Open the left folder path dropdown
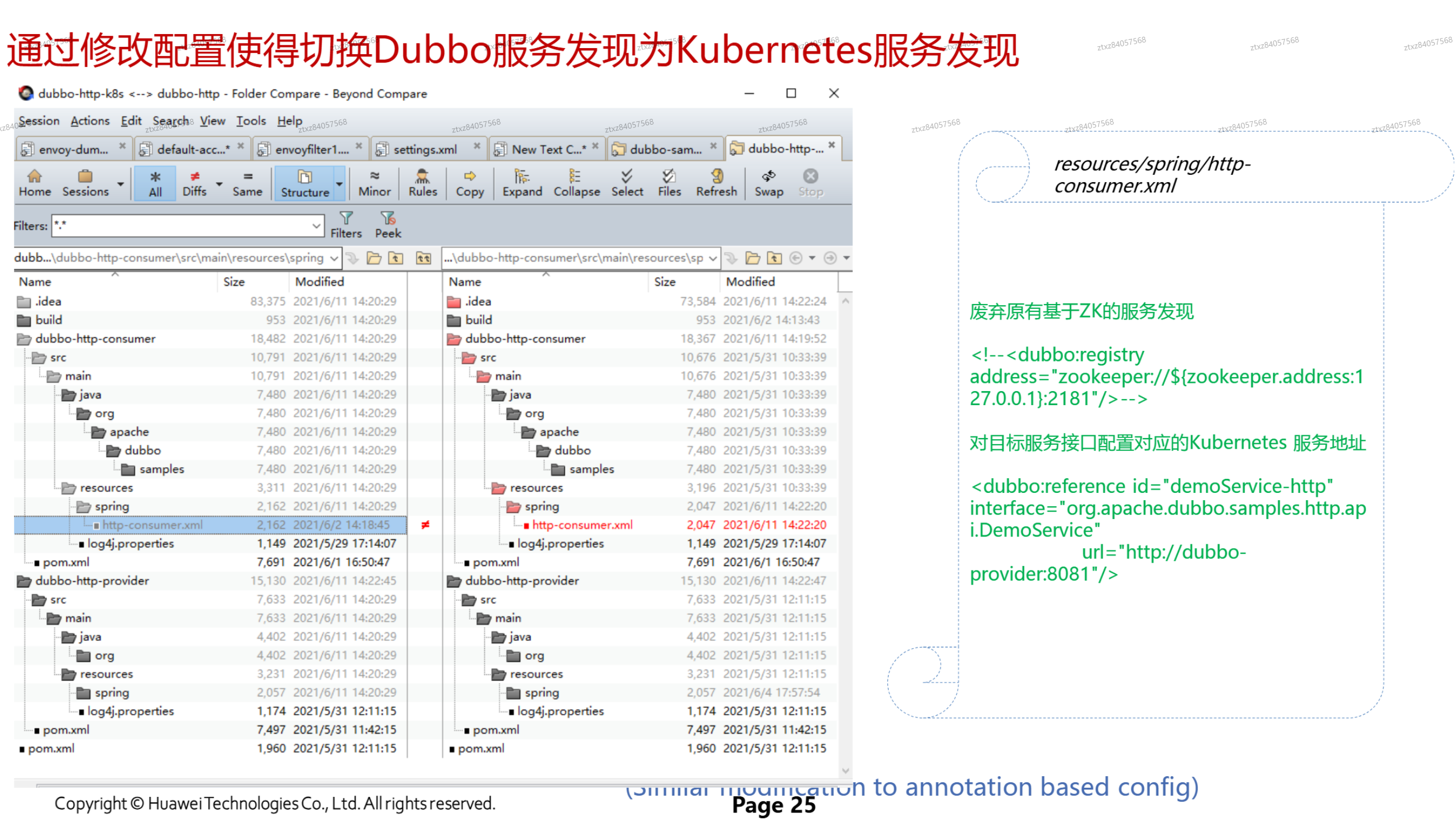Image resolution: width=1456 pixels, height=827 pixels. (x=334, y=258)
